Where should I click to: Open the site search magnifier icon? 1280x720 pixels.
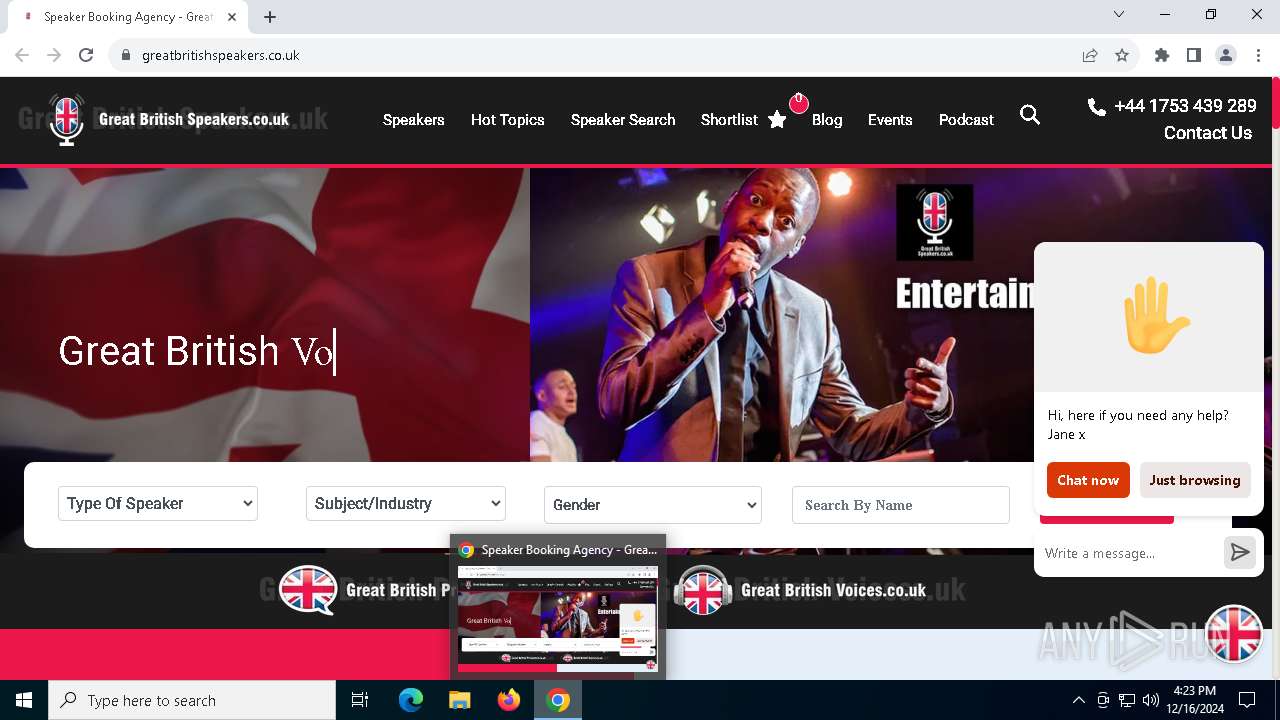click(x=1030, y=116)
